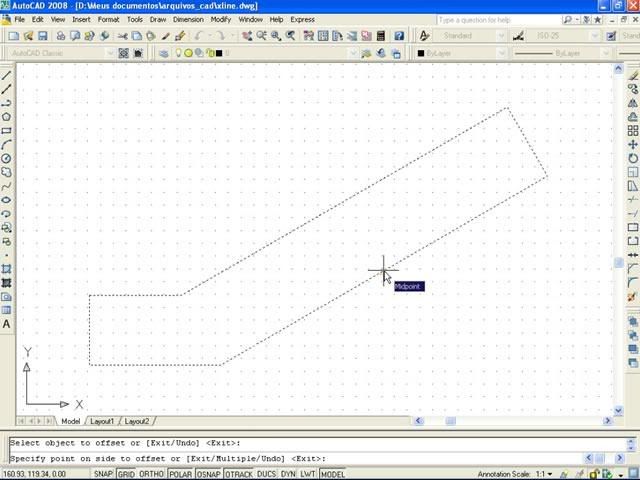The width and height of the screenshot is (640, 480).
Task: Switch to the Layout2 tab
Action: point(137,421)
